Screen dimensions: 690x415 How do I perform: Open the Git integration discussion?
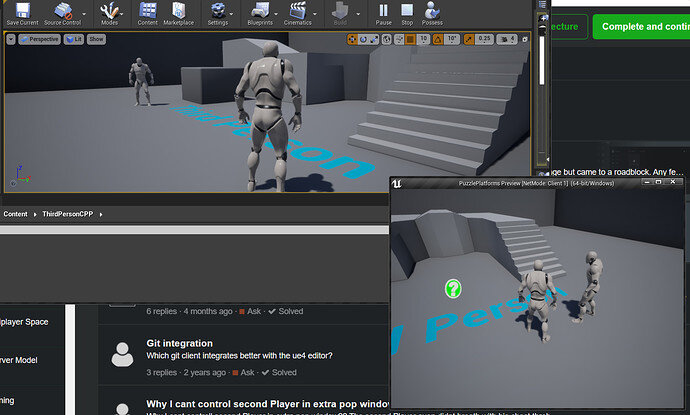[x=180, y=343]
